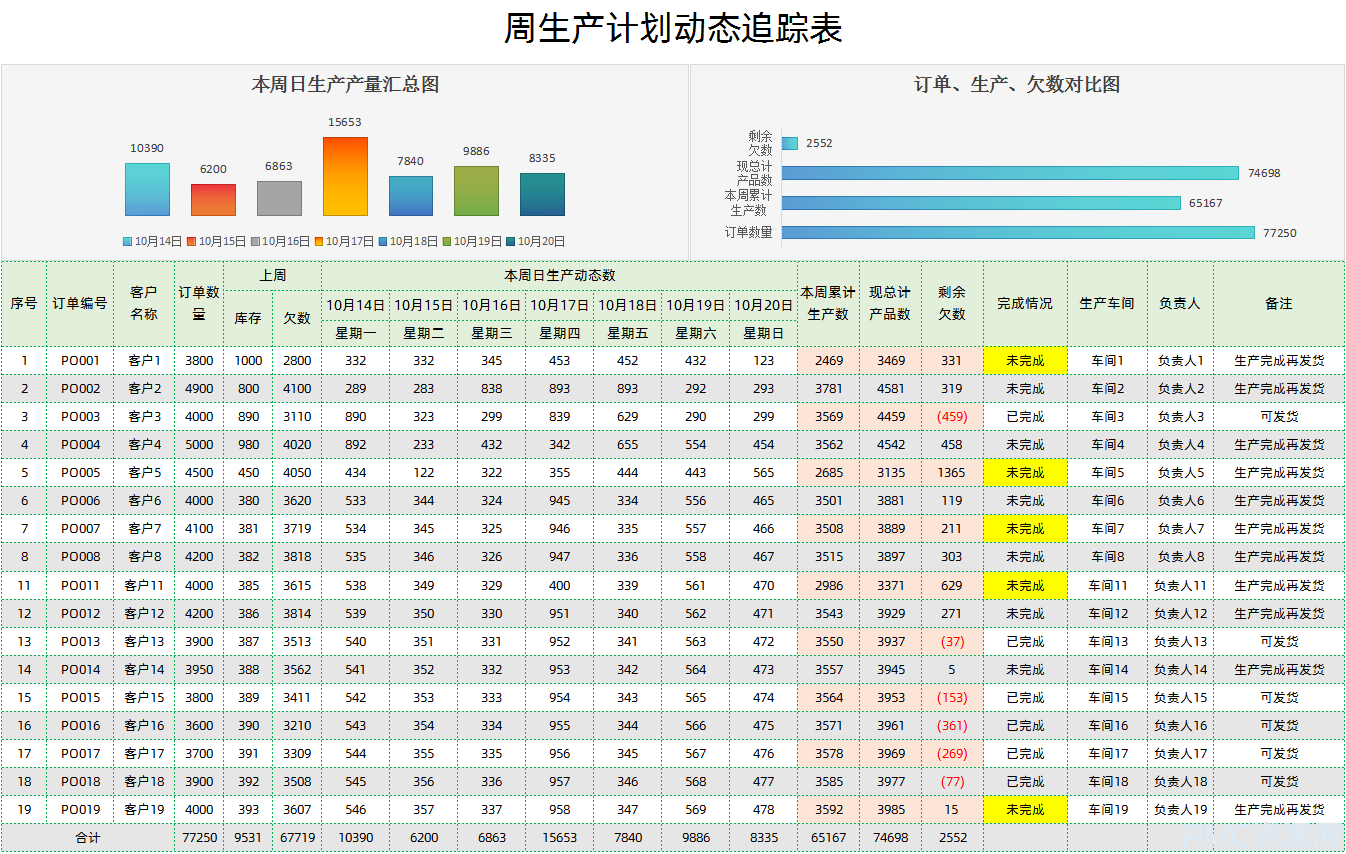Screen dimensions: 1346x854
Task: Select the 客户14 customer cell
Action: coord(144,670)
